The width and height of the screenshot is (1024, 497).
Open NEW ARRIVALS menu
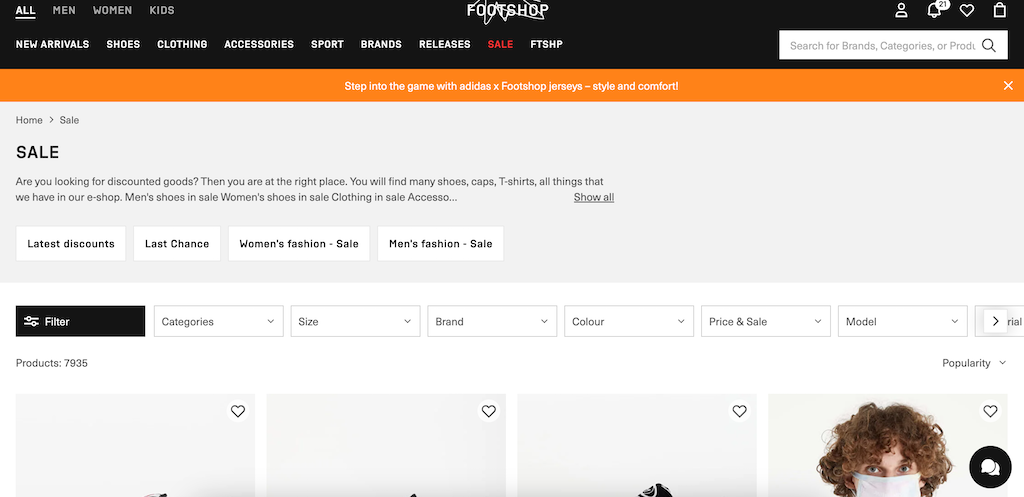[52, 44]
